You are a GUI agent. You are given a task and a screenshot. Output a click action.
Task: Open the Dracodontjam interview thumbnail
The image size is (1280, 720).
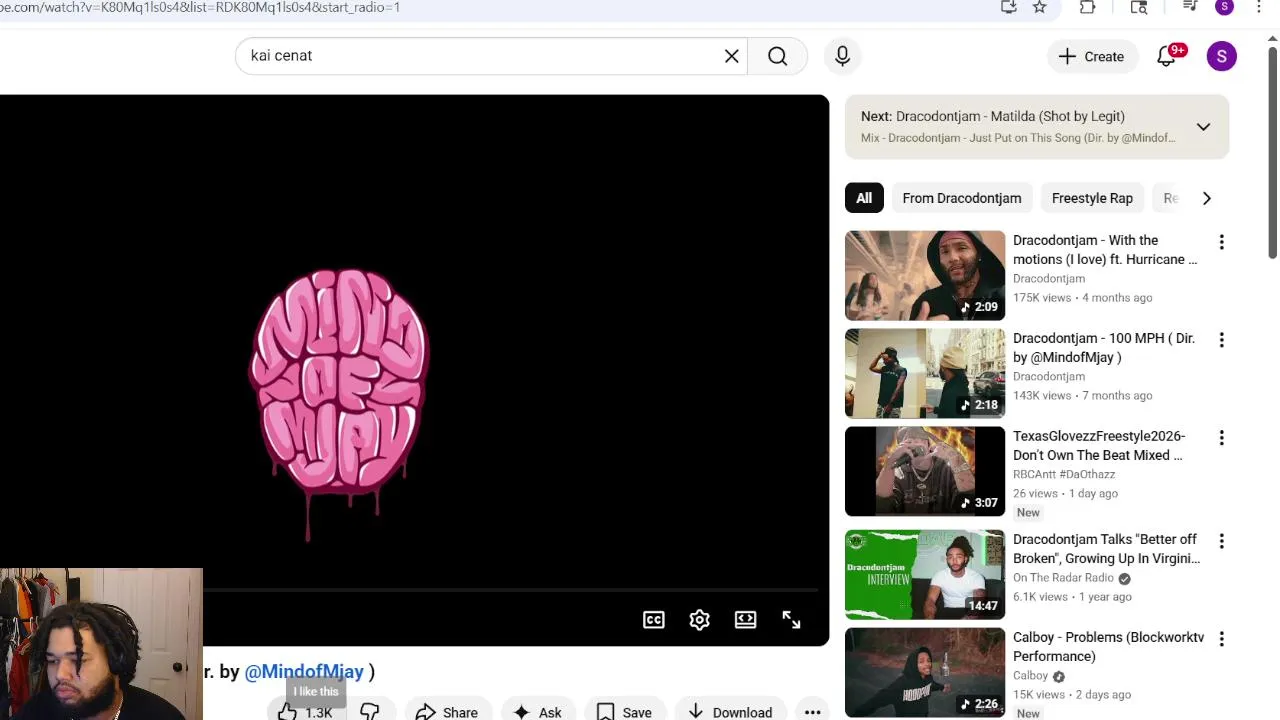pyautogui.click(x=925, y=575)
